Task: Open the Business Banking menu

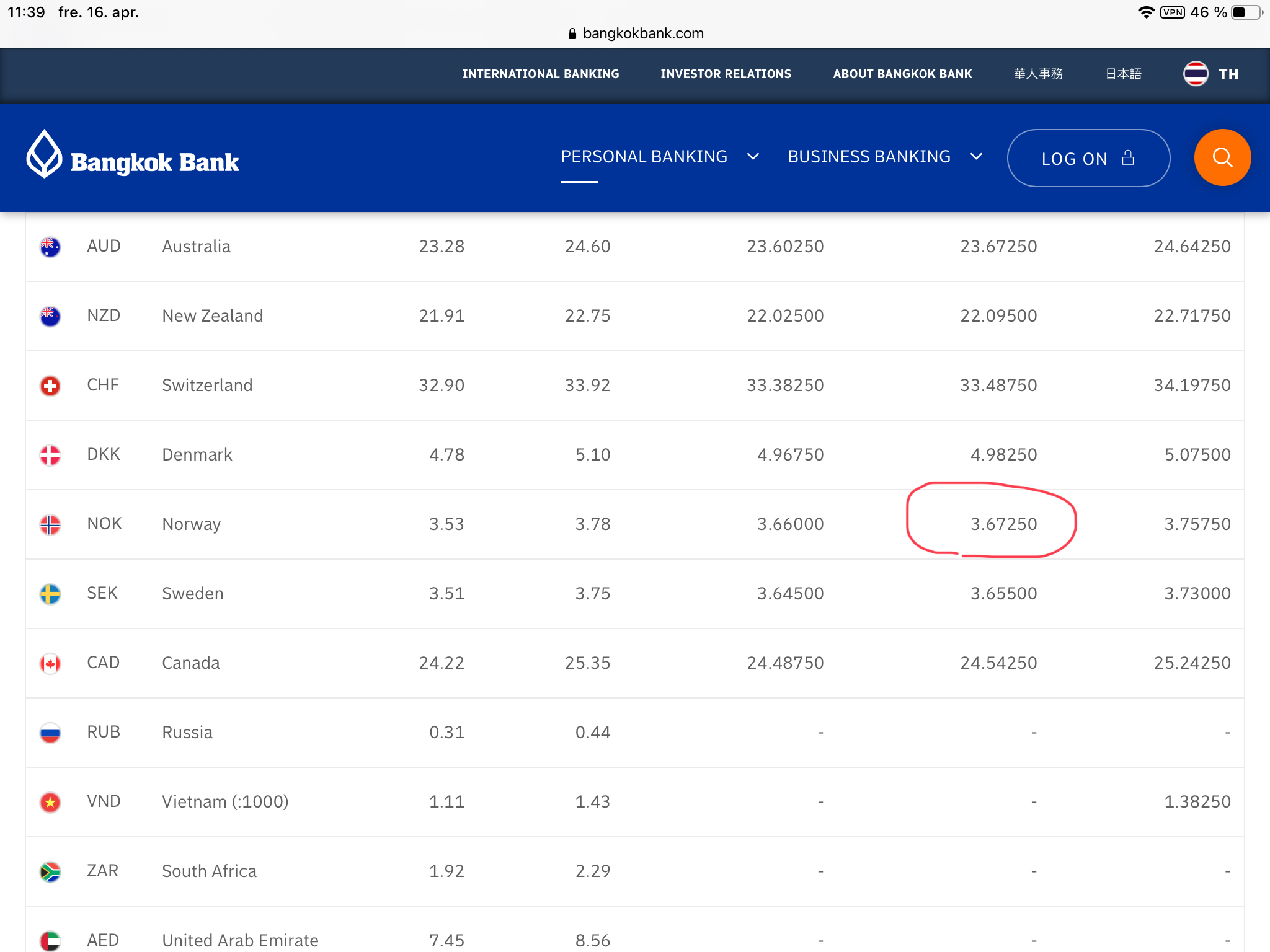Action: point(868,157)
